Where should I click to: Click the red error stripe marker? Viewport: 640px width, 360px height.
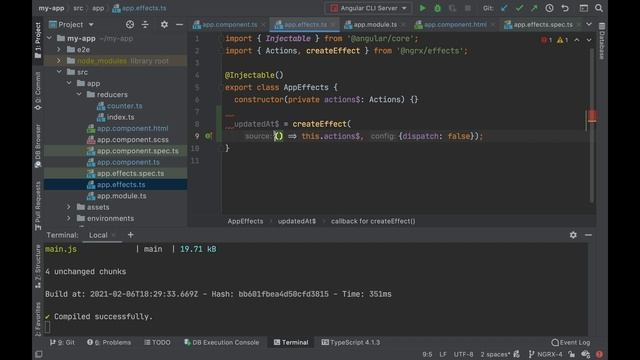click(592, 116)
